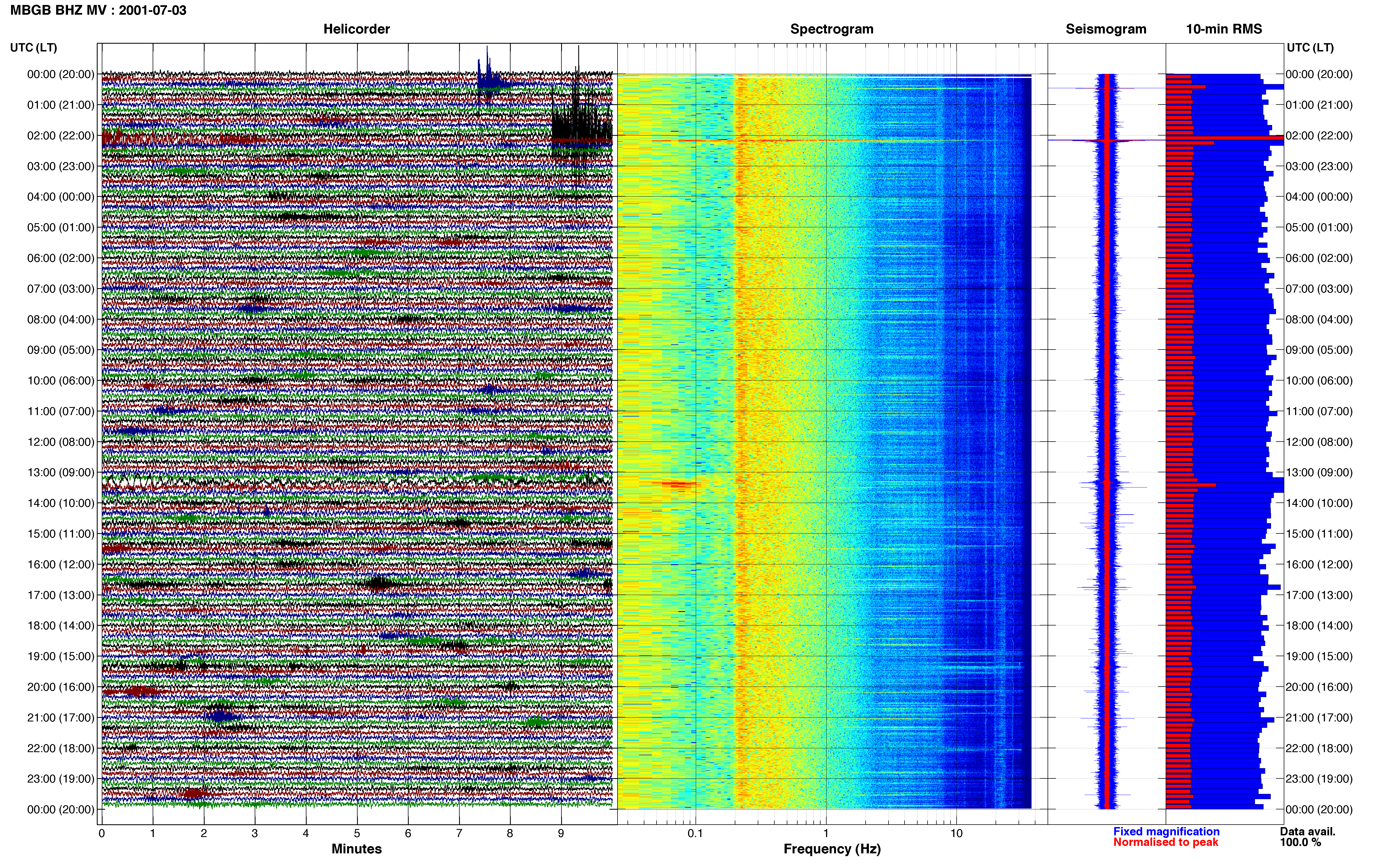Click the '100.0 %' availability value
The height and width of the screenshot is (868, 1388).
1300,842
